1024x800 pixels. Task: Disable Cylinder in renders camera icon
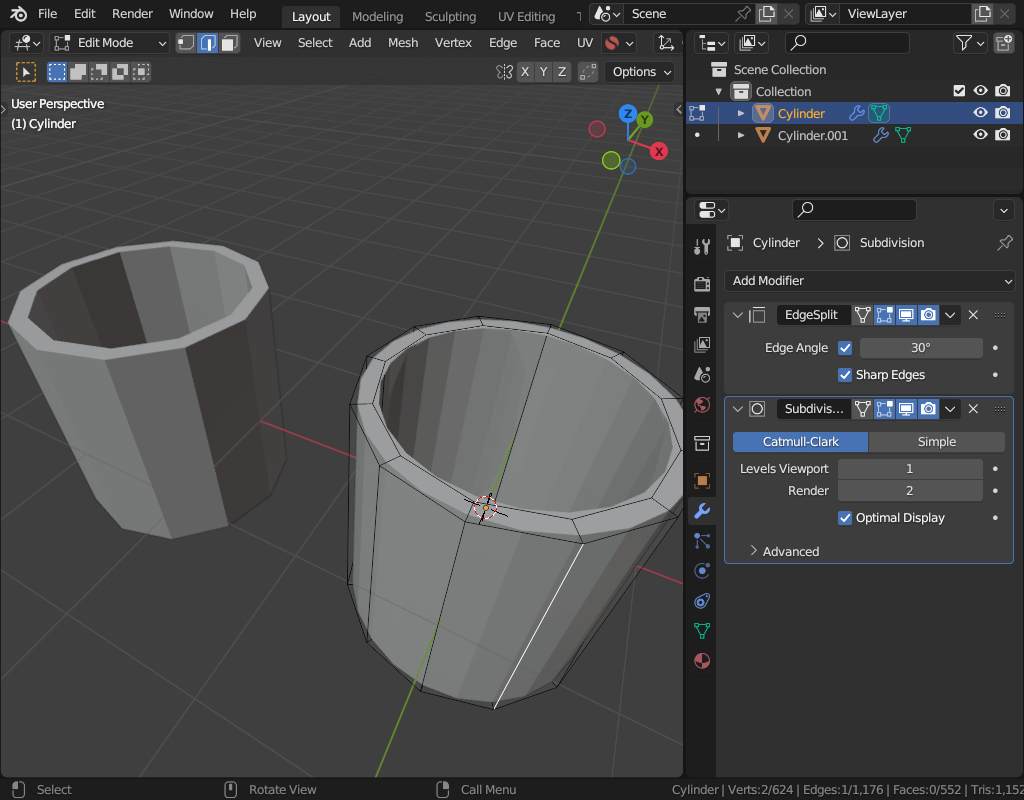click(x=1002, y=113)
